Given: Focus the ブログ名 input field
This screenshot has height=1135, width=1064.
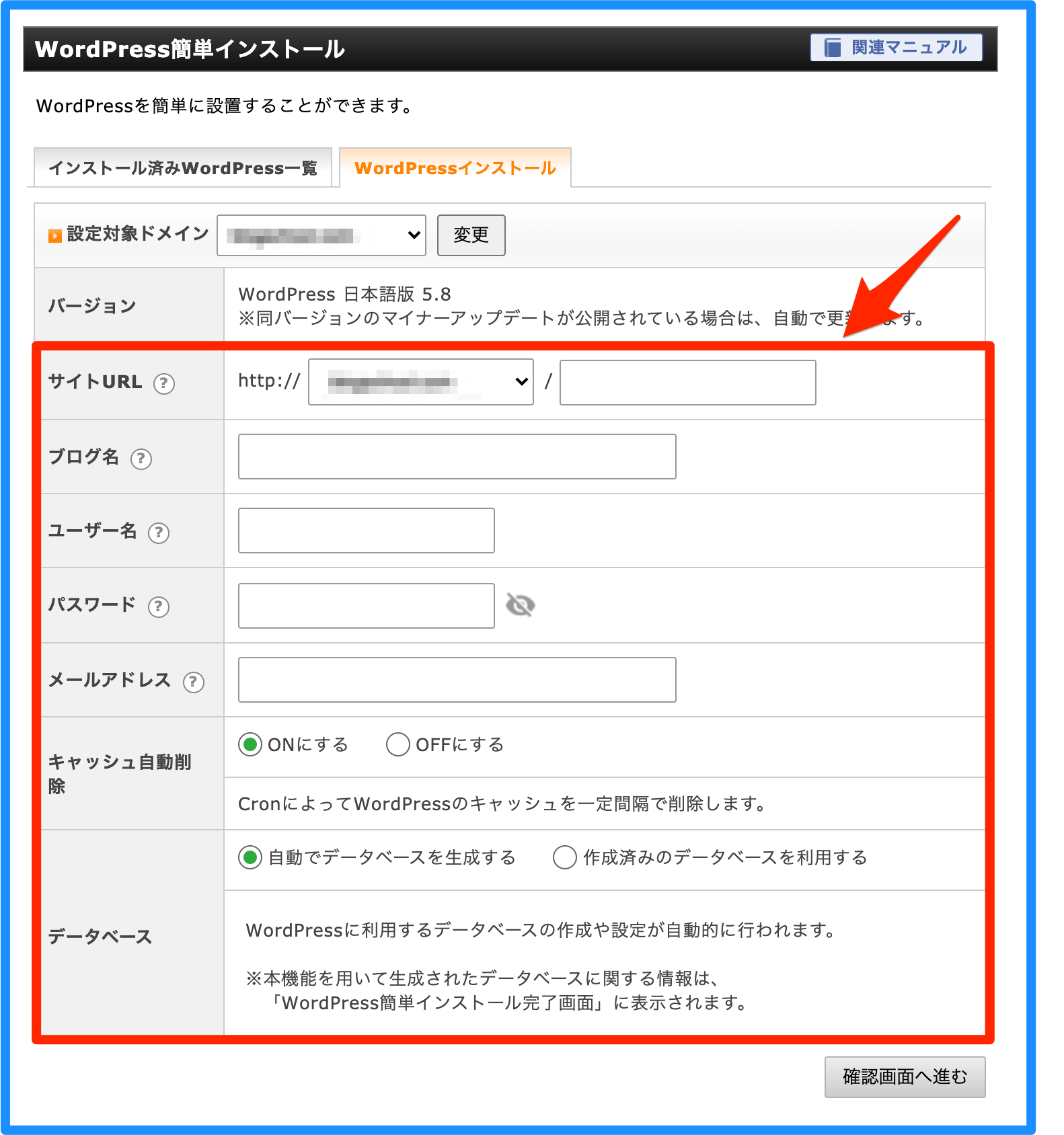Looking at the screenshot, I should pyautogui.click(x=457, y=457).
